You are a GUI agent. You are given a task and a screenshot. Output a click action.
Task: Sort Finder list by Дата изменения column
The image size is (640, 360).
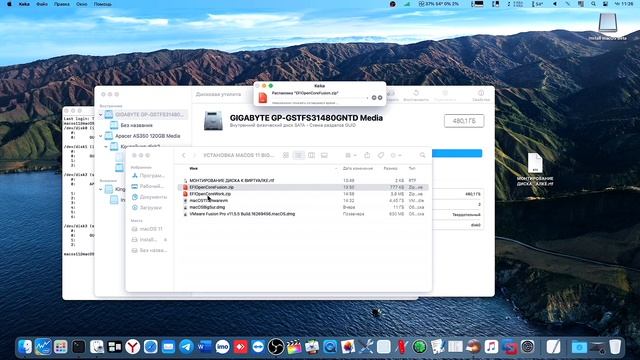[358, 169]
